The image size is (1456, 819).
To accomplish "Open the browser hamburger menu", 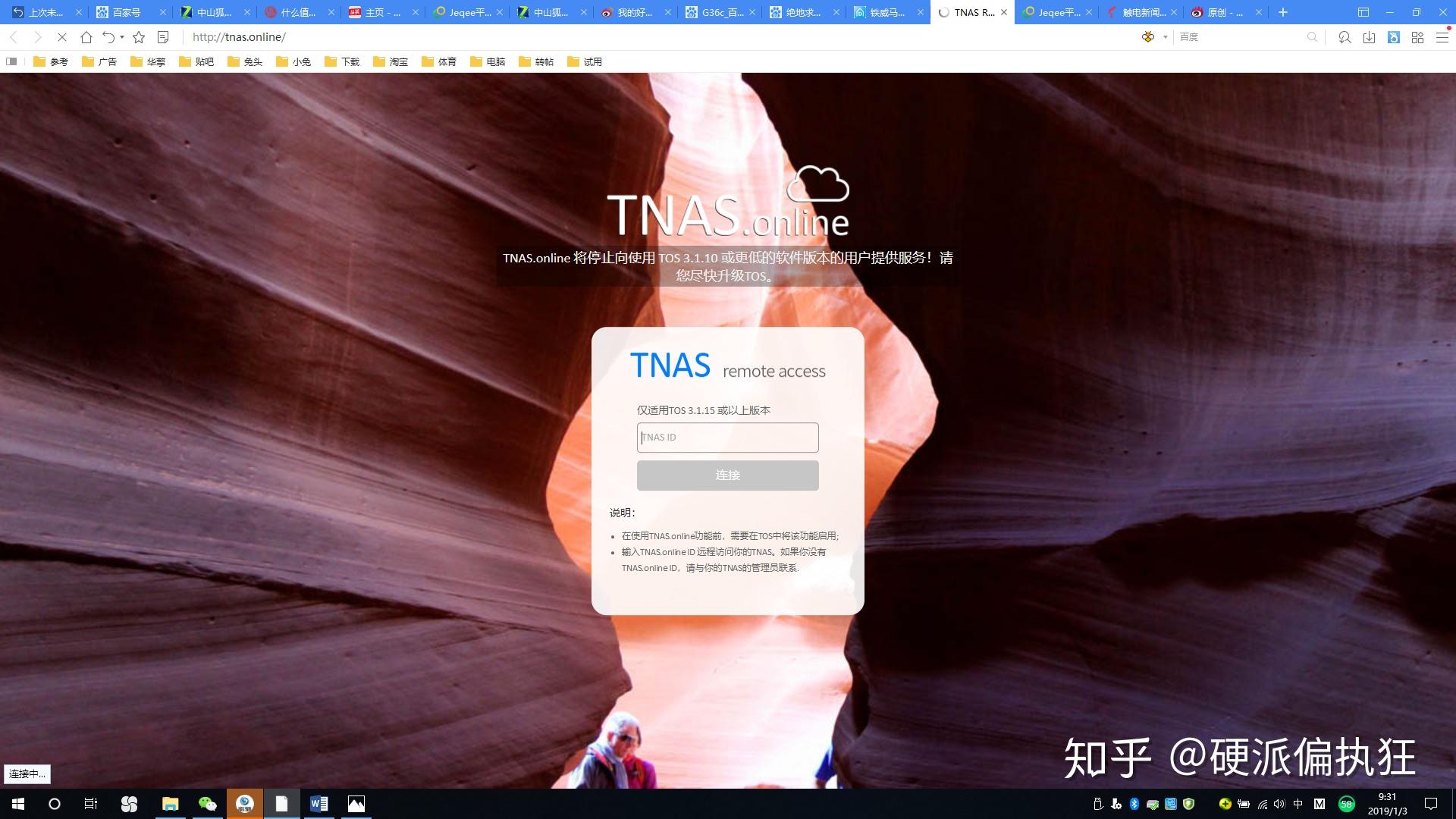I will click(1442, 37).
